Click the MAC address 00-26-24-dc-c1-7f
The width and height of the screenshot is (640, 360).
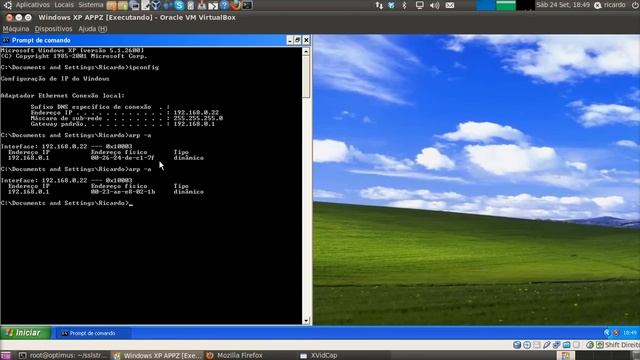click(122, 158)
